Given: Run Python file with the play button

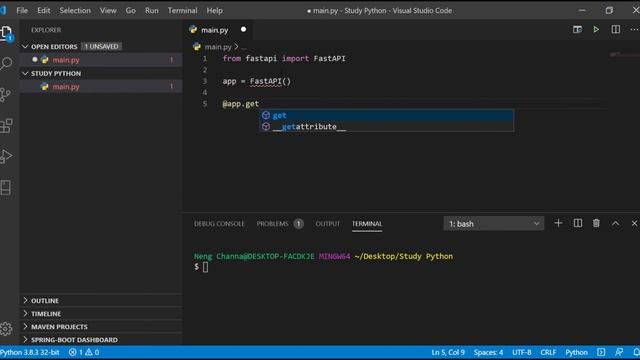Looking at the screenshot, I should point(596,29).
